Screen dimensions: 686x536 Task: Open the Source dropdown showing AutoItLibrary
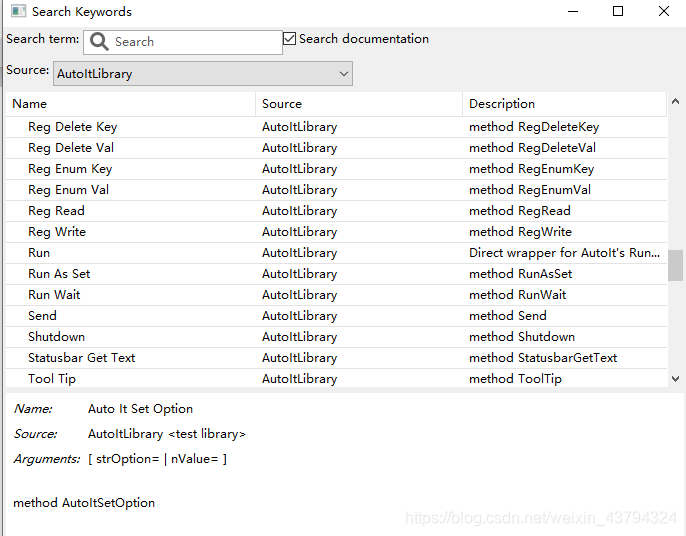click(x=203, y=74)
